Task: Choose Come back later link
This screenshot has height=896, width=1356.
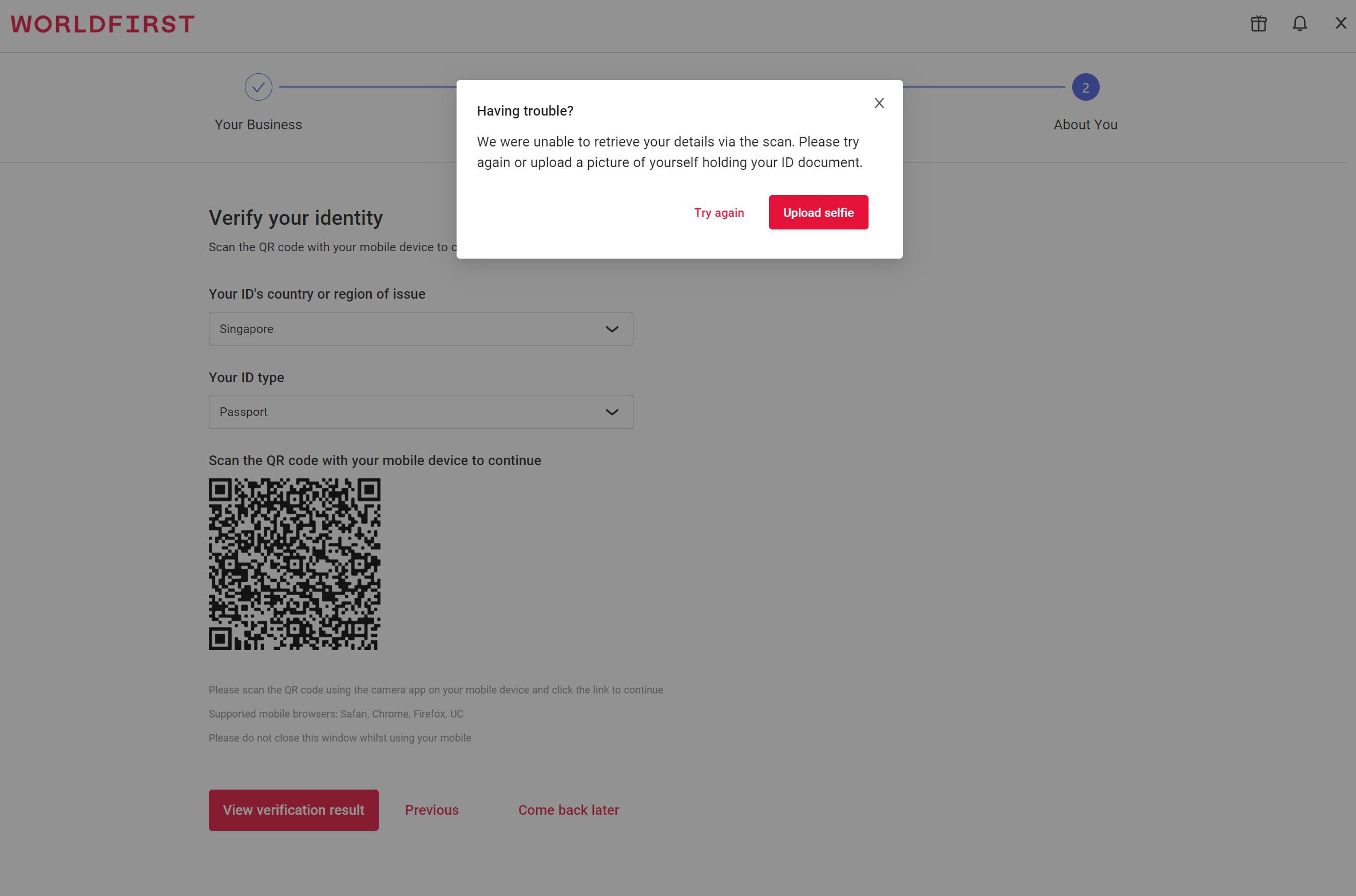Action: pyautogui.click(x=568, y=810)
